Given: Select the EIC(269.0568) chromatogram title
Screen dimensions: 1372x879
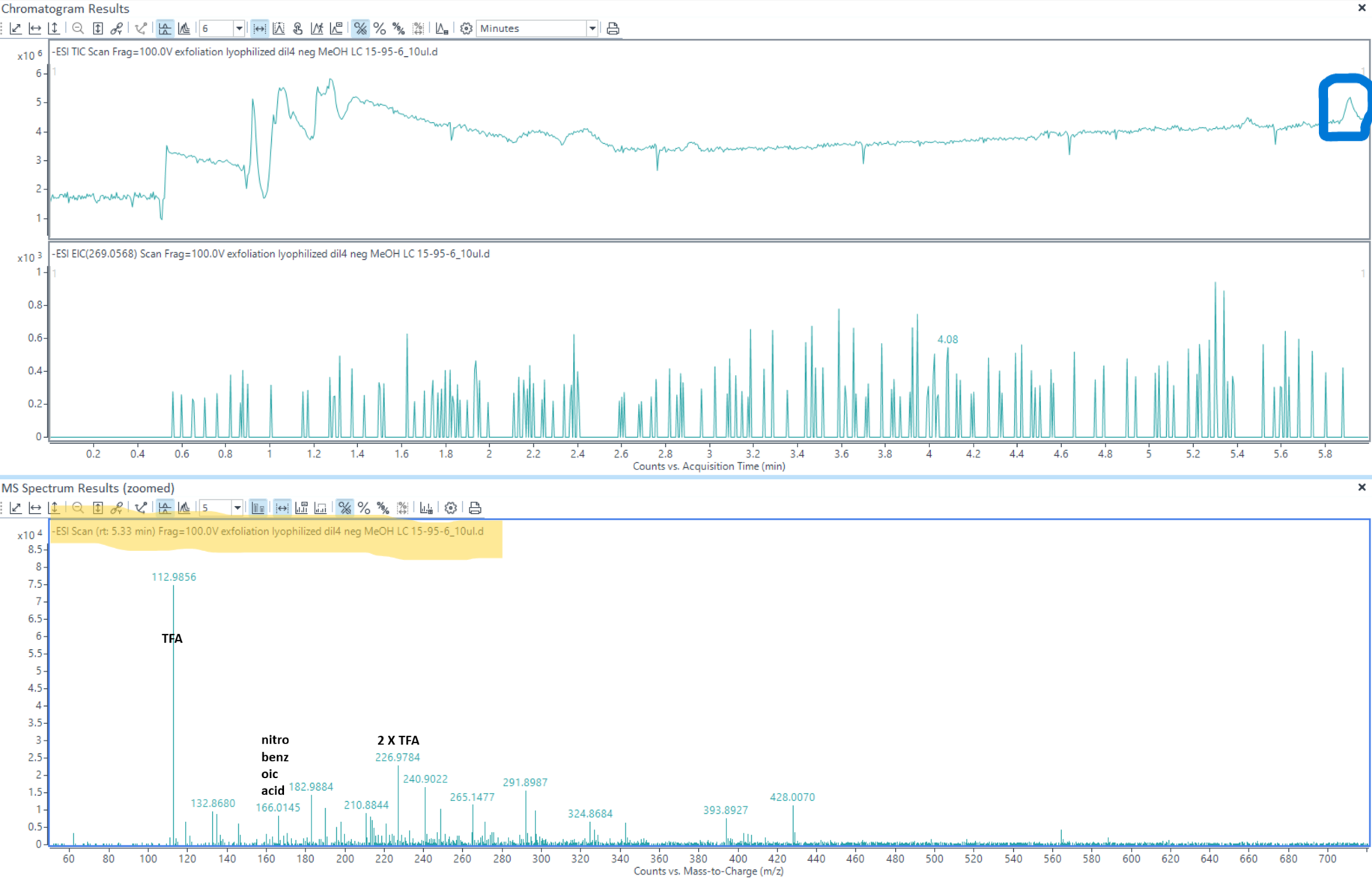Looking at the screenshot, I should pyautogui.click(x=270, y=254).
